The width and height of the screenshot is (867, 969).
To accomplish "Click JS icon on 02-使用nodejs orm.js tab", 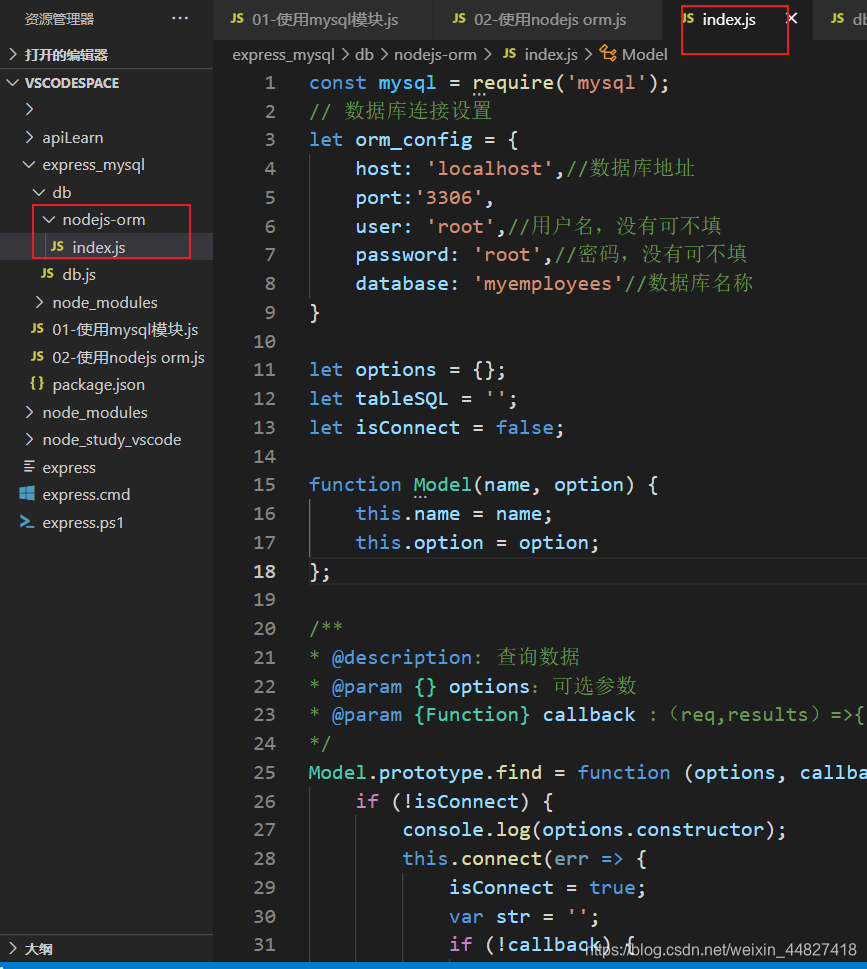I will (459, 19).
